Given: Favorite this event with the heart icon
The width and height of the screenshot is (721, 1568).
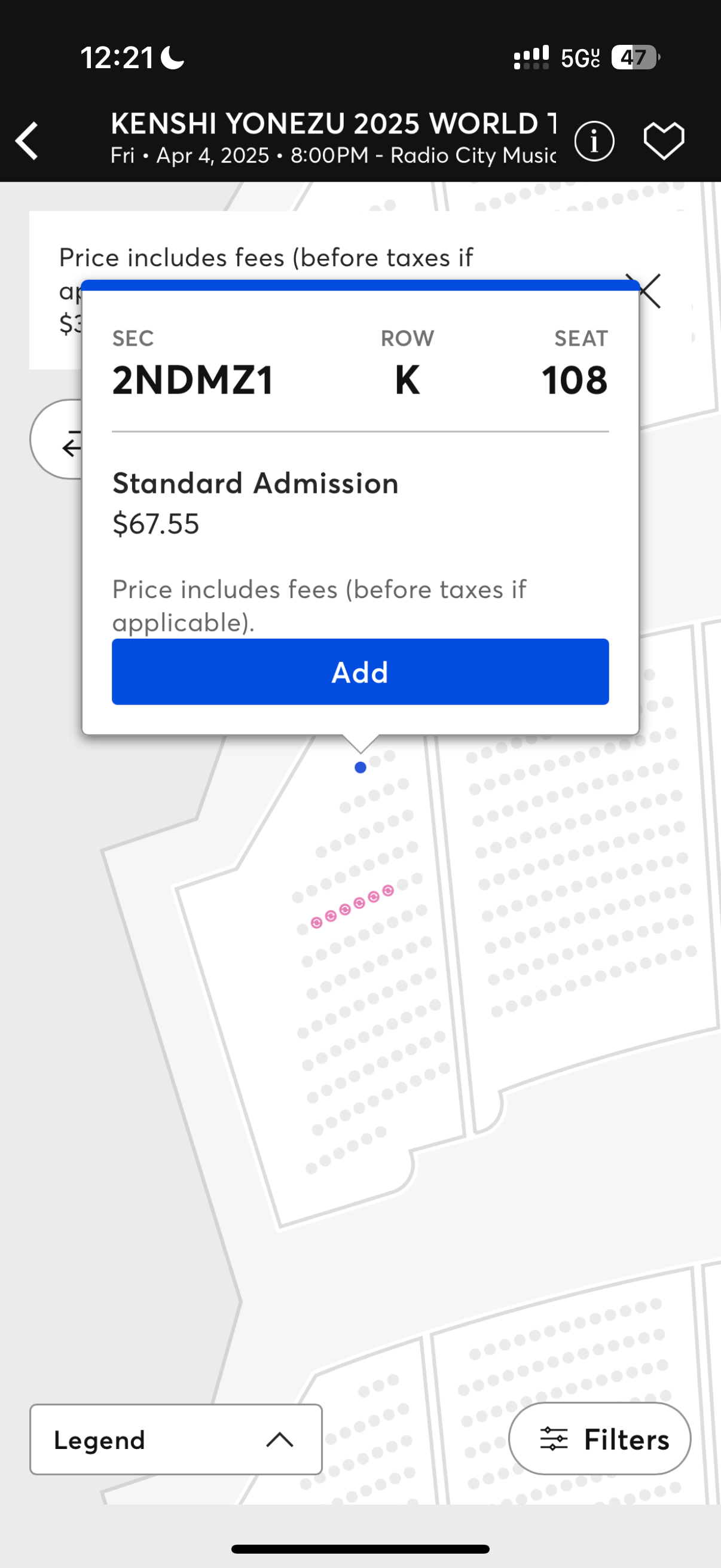Looking at the screenshot, I should [664, 141].
